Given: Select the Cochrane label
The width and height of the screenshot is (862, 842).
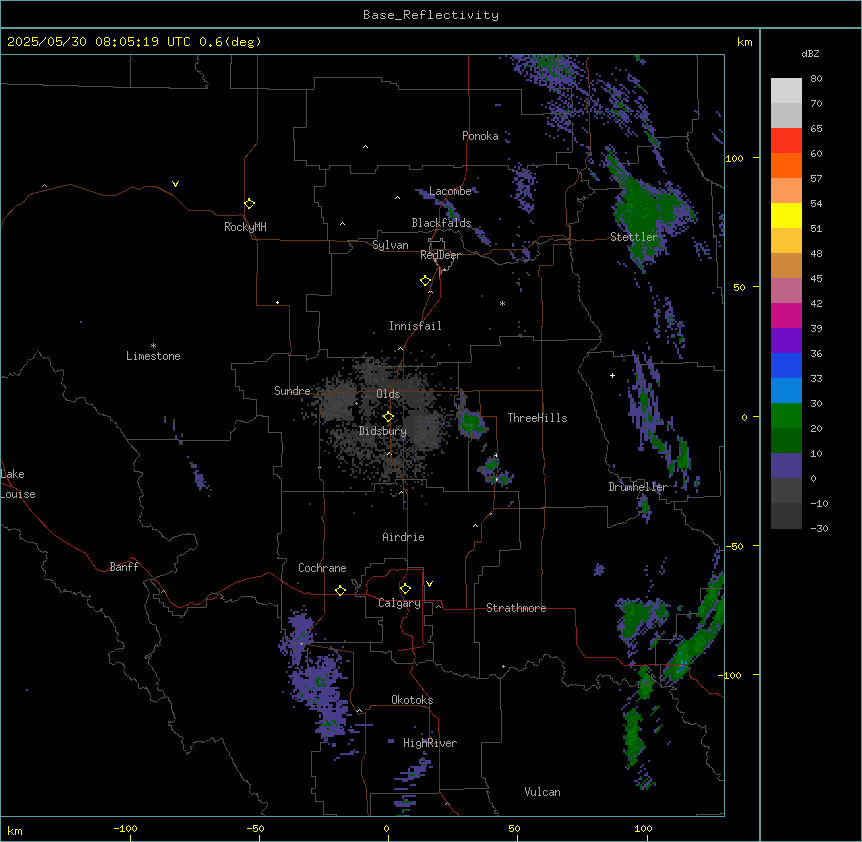Looking at the screenshot, I should (x=322, y=568).
